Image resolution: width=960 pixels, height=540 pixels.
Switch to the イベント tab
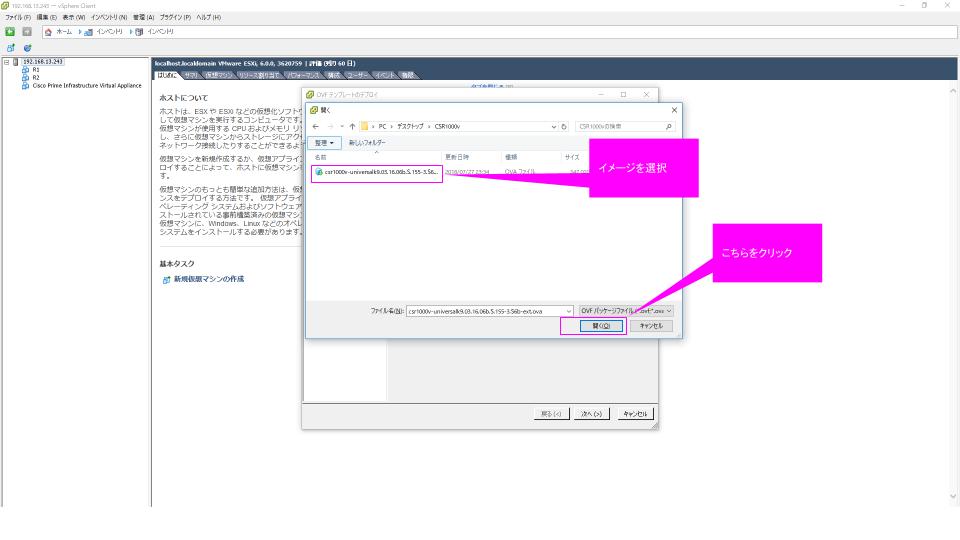click(385, 75)
